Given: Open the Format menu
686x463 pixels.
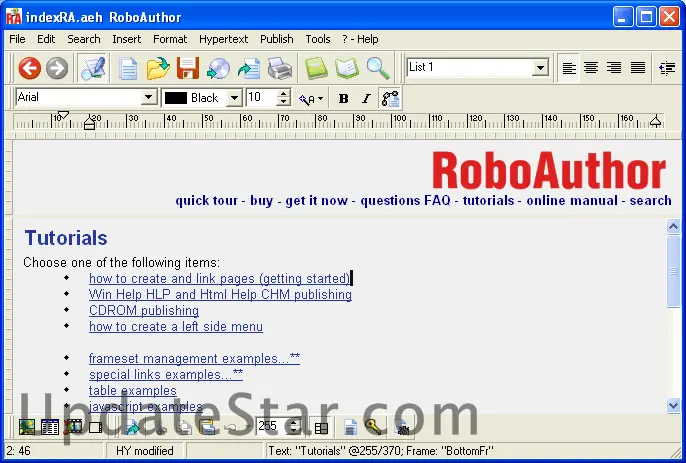Looking at the screenshot, I should point(170,39).
